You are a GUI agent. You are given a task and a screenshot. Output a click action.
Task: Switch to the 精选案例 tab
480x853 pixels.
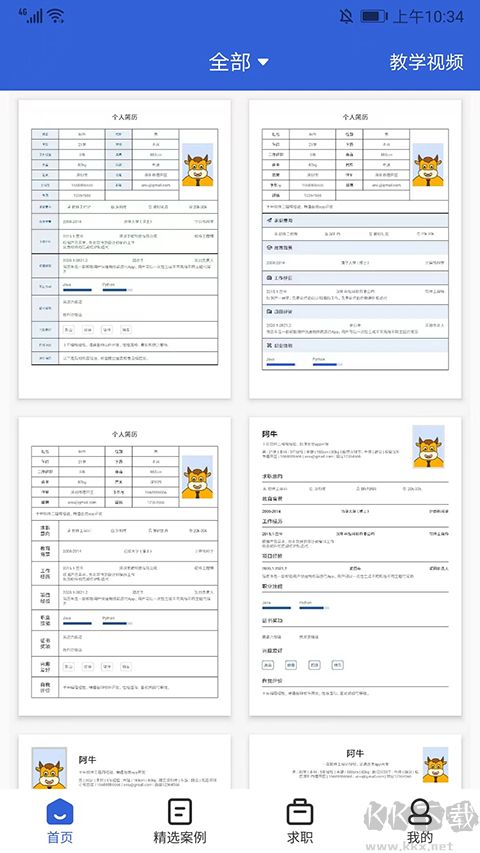[180, 820]
